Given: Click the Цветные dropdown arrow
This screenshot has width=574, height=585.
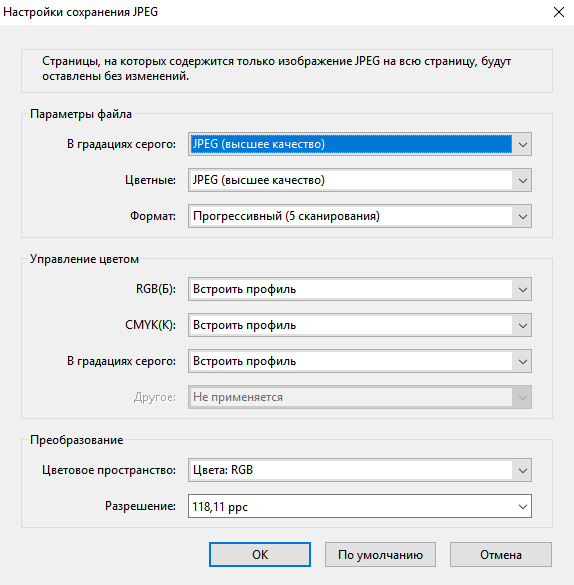Looking at the screenshot, I should pyautogui.click(x=523, y=181).
